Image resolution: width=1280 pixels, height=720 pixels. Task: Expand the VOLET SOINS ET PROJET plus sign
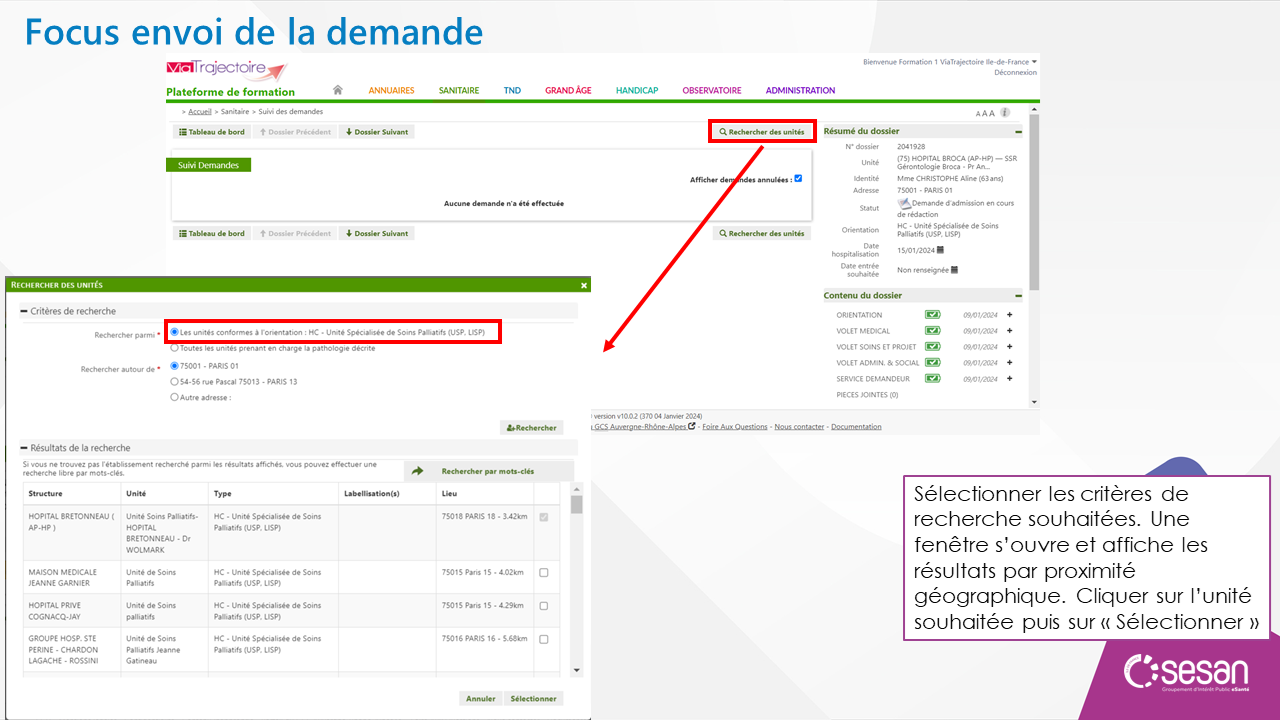[1009, 347]
